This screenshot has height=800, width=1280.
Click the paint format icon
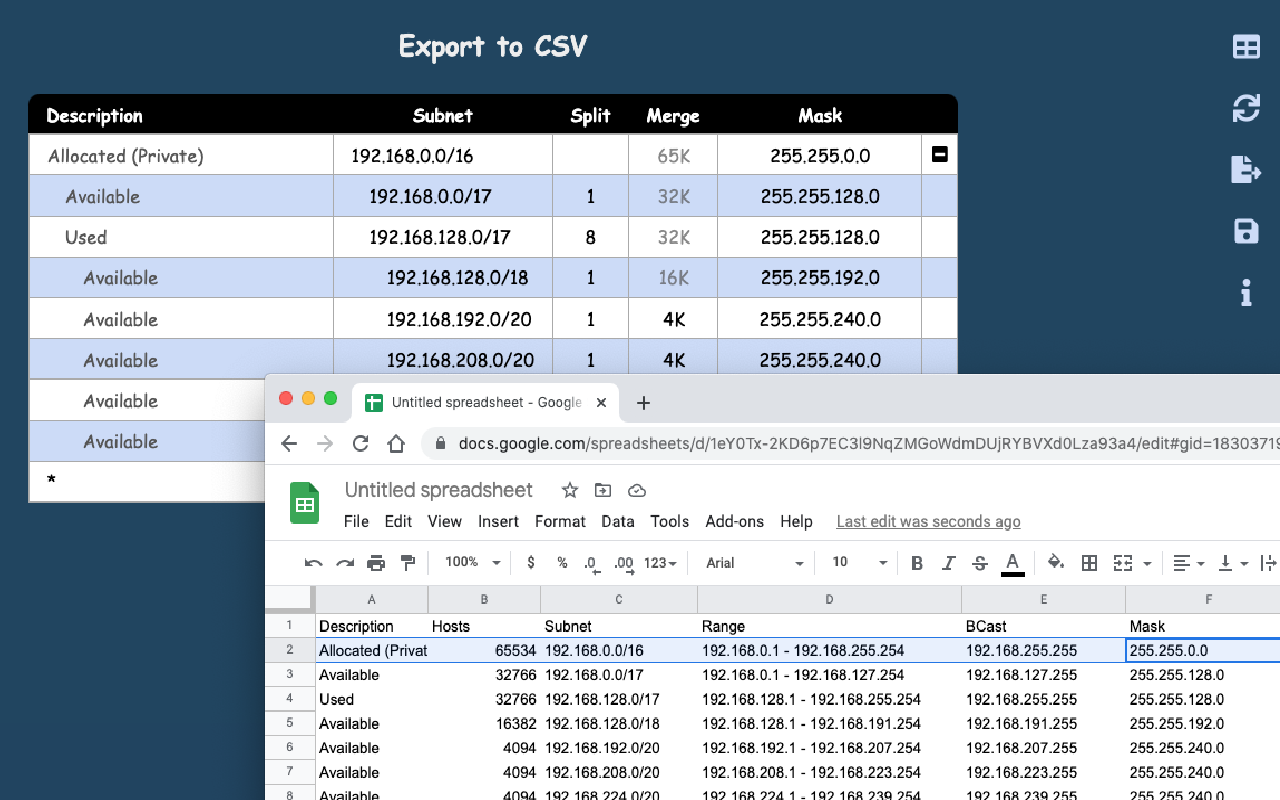point(407,563)
